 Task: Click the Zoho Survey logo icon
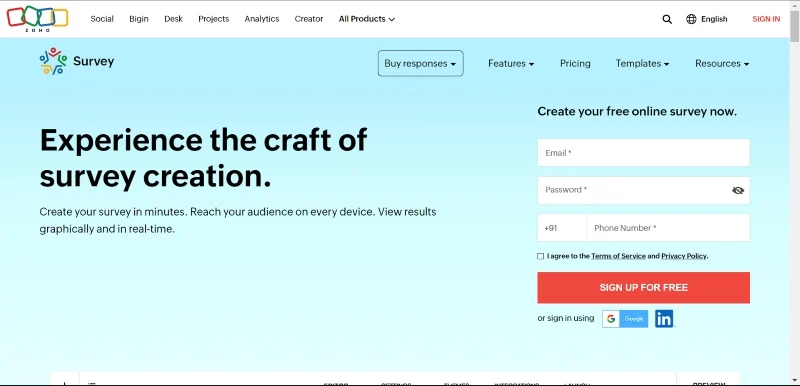pos(53,61)
